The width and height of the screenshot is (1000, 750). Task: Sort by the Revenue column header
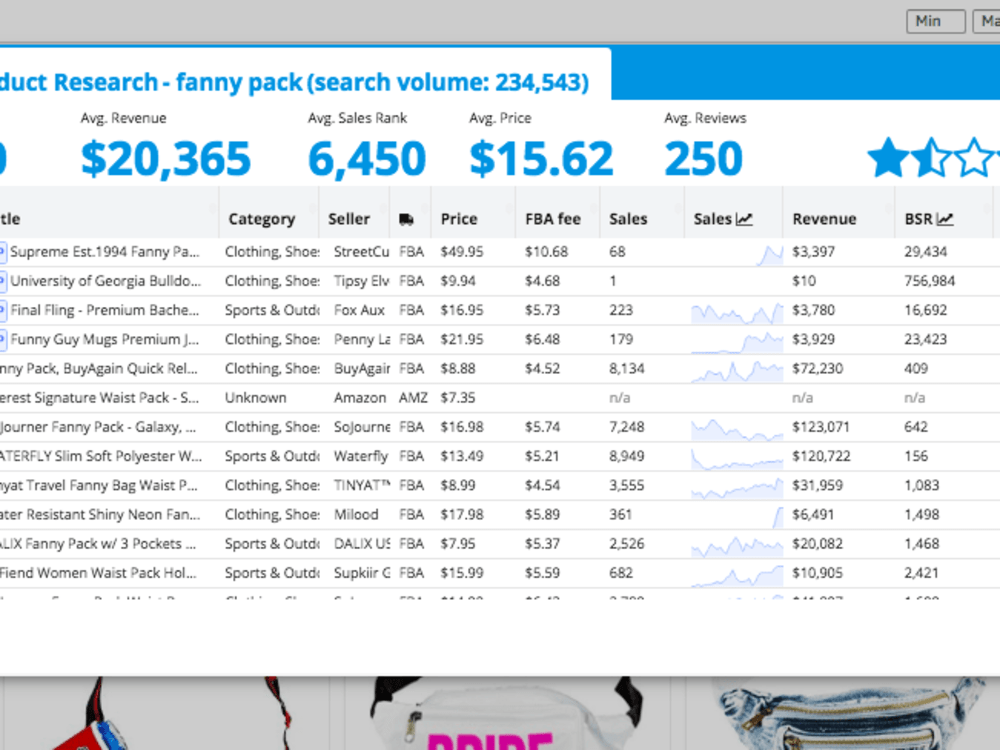(824, 219)
